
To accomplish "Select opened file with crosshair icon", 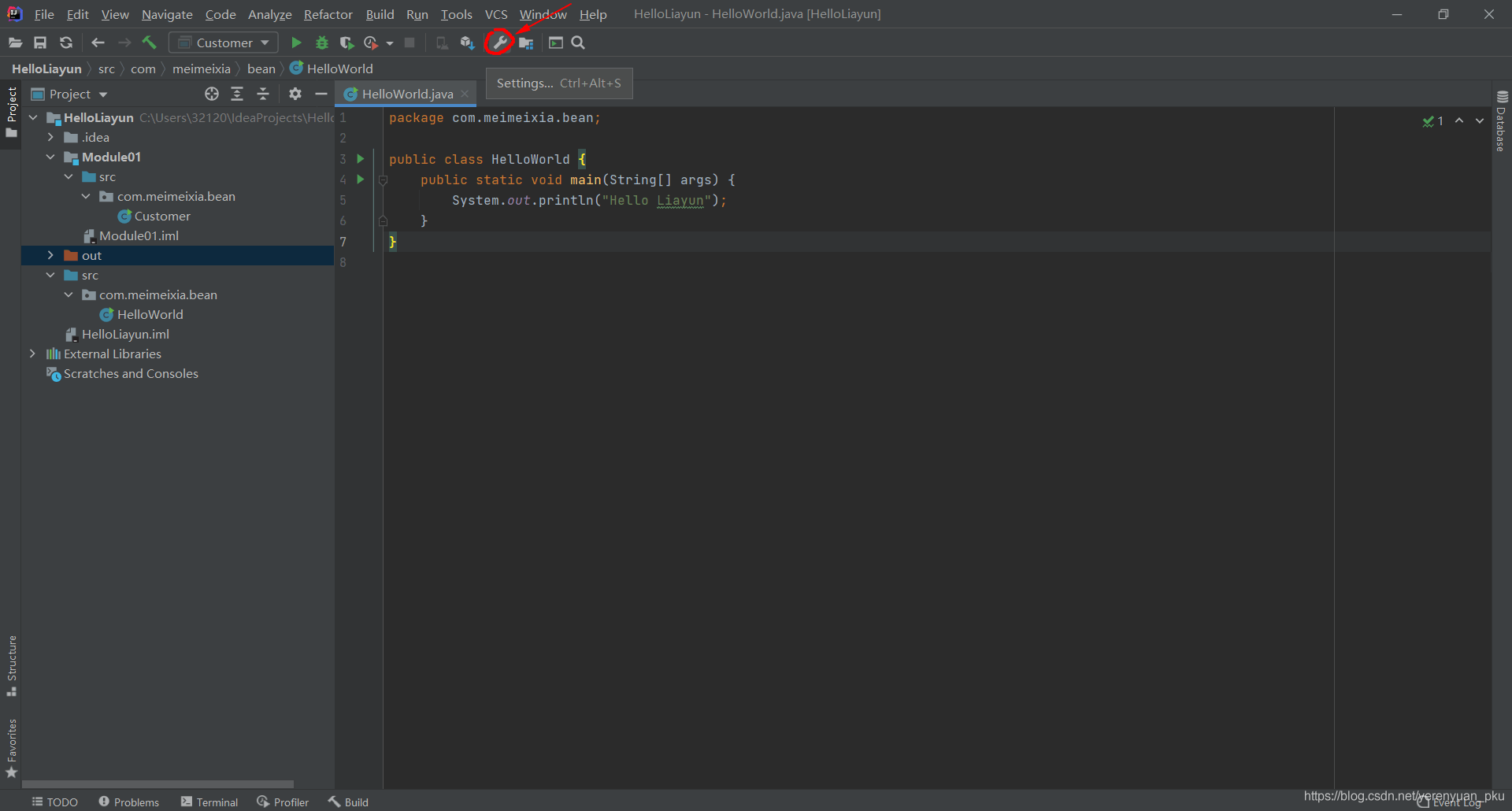I will [x=211, y=94].
